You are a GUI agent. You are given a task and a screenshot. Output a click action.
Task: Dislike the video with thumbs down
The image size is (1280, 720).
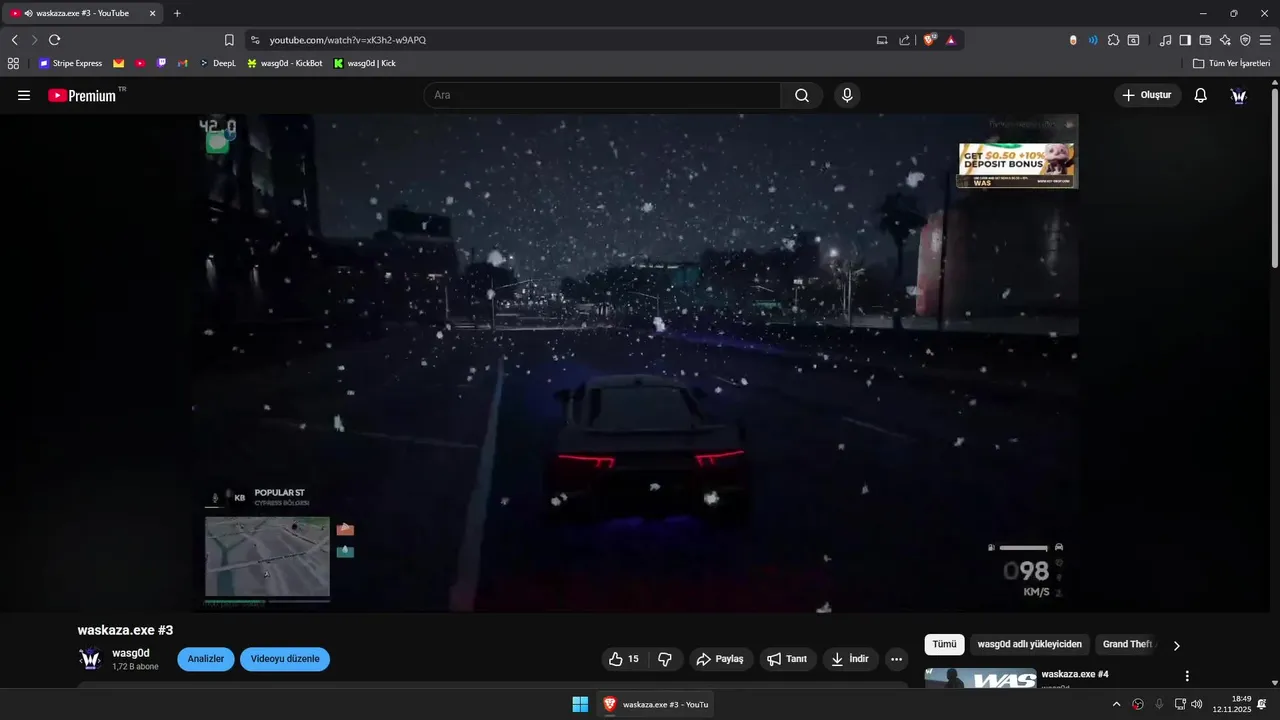(x=665, y=659)
